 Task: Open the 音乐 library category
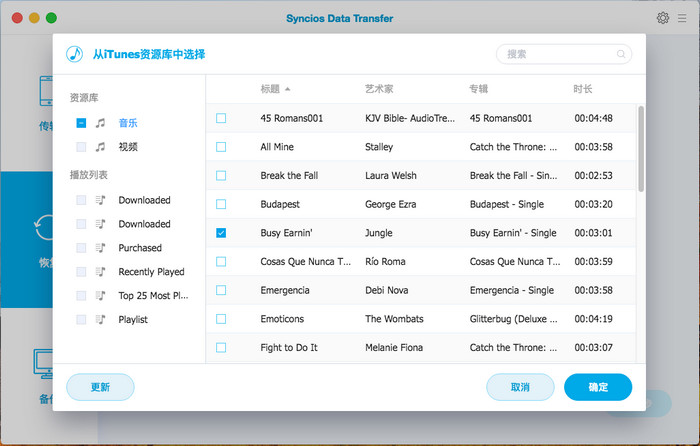[x=128, y=123]
